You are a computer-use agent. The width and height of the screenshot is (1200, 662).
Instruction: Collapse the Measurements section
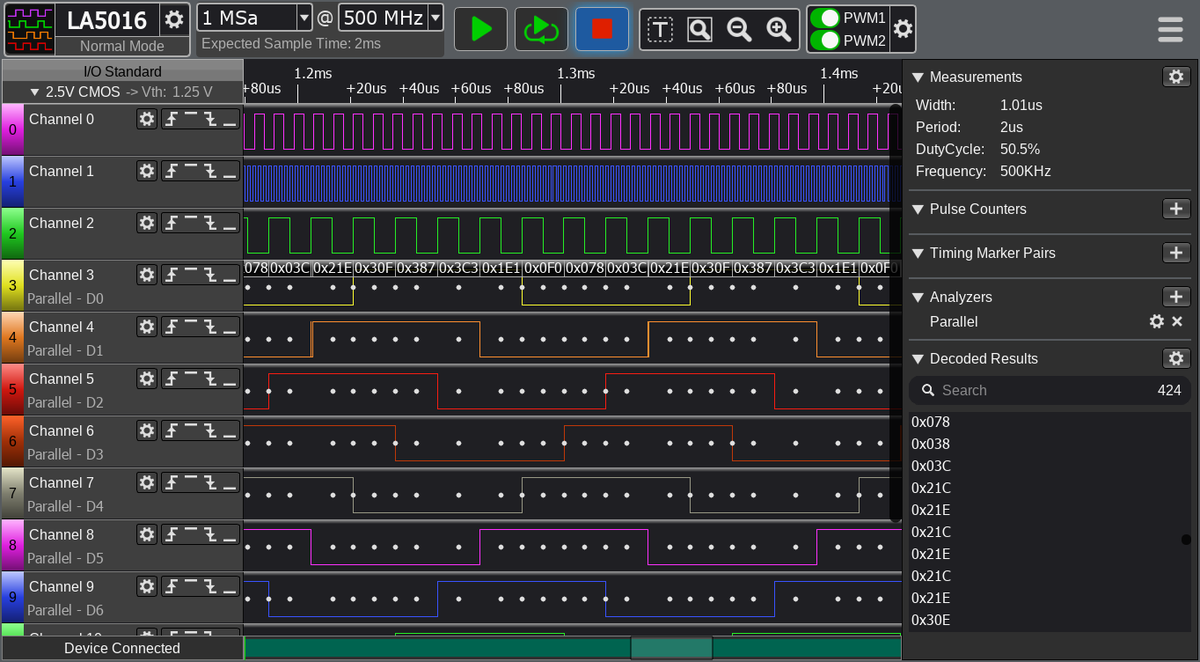pyautogui.click(x=918, y=77)
